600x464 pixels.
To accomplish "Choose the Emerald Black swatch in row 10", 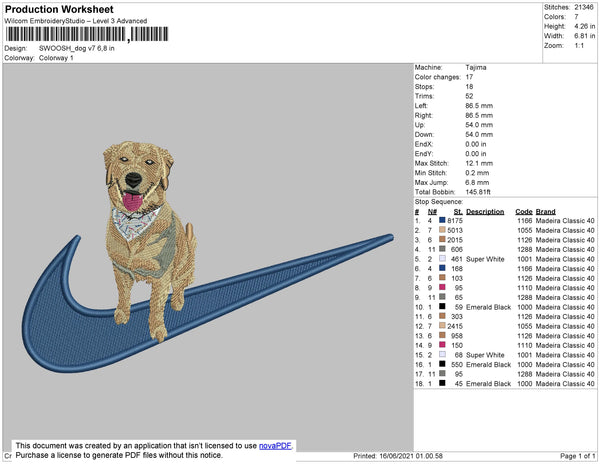I will click(x=442, y=306).
